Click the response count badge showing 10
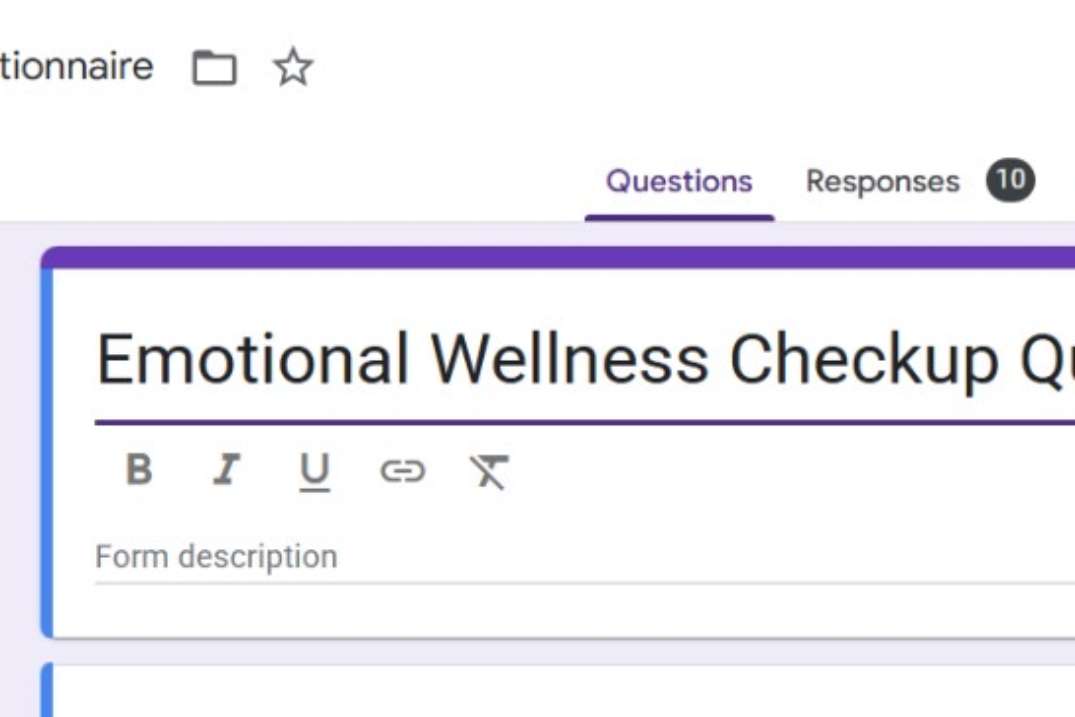1075x717 pixels. tap(1010, 181)
